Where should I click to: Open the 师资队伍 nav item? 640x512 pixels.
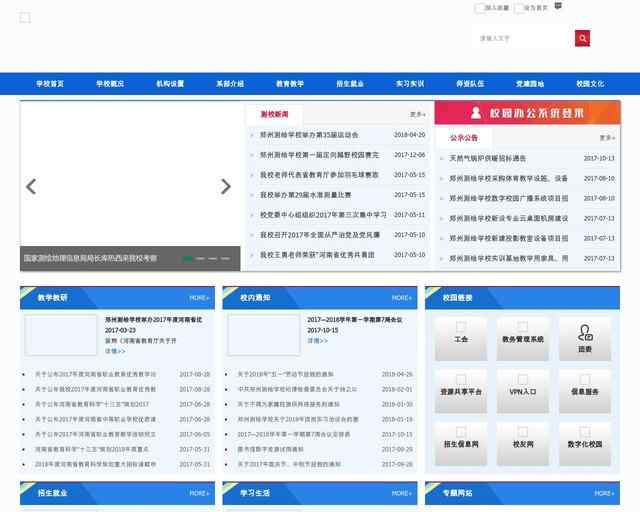[x=470, y=84]
